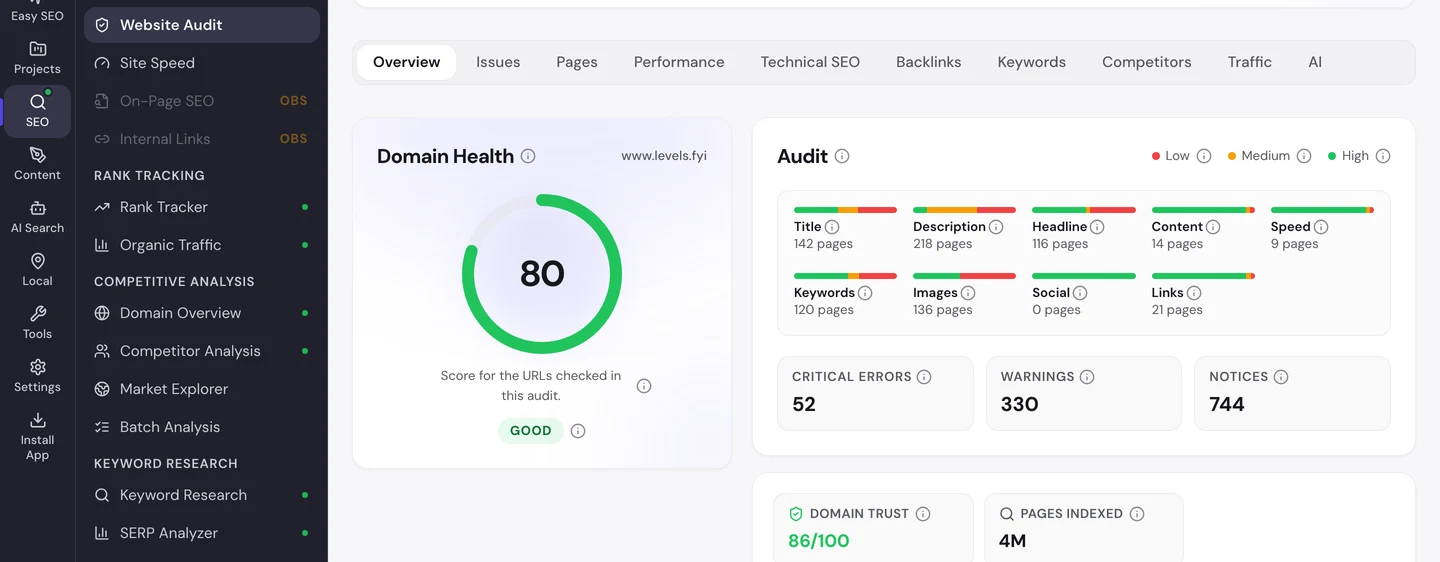Click the www.levels.fyi domain text
The image size is (1440, 562).
pyautogui.click(x=664, y=156)
